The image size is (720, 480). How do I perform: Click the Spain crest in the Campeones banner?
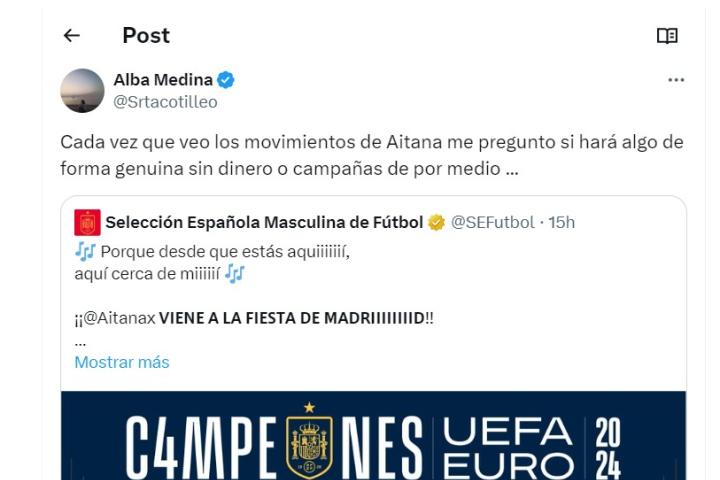[309, 440]
